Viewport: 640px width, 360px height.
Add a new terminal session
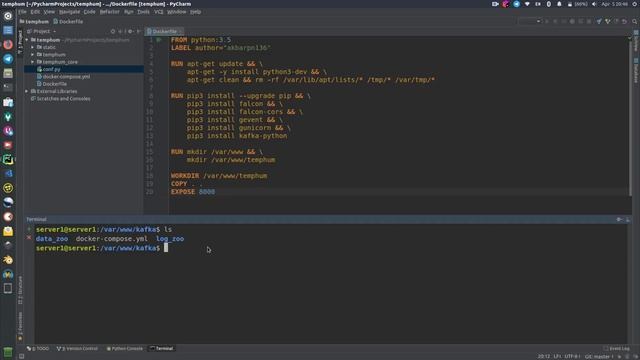coord(29,229)
